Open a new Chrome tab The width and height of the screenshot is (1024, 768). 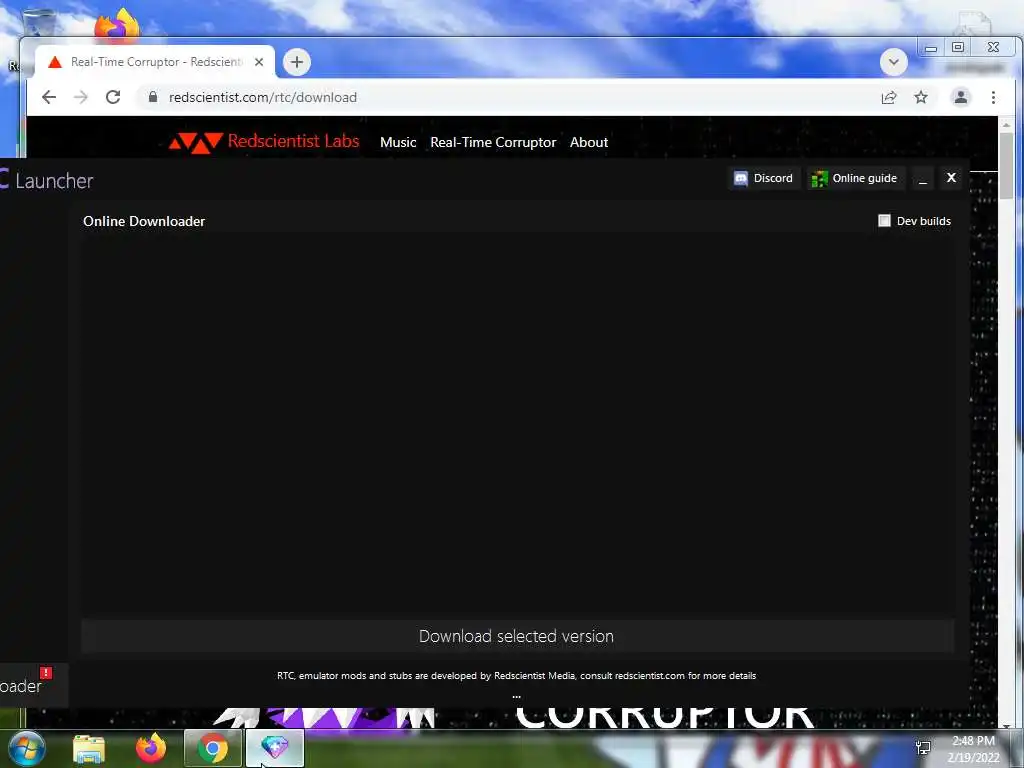pyautogui.click(x=296, y=62)
